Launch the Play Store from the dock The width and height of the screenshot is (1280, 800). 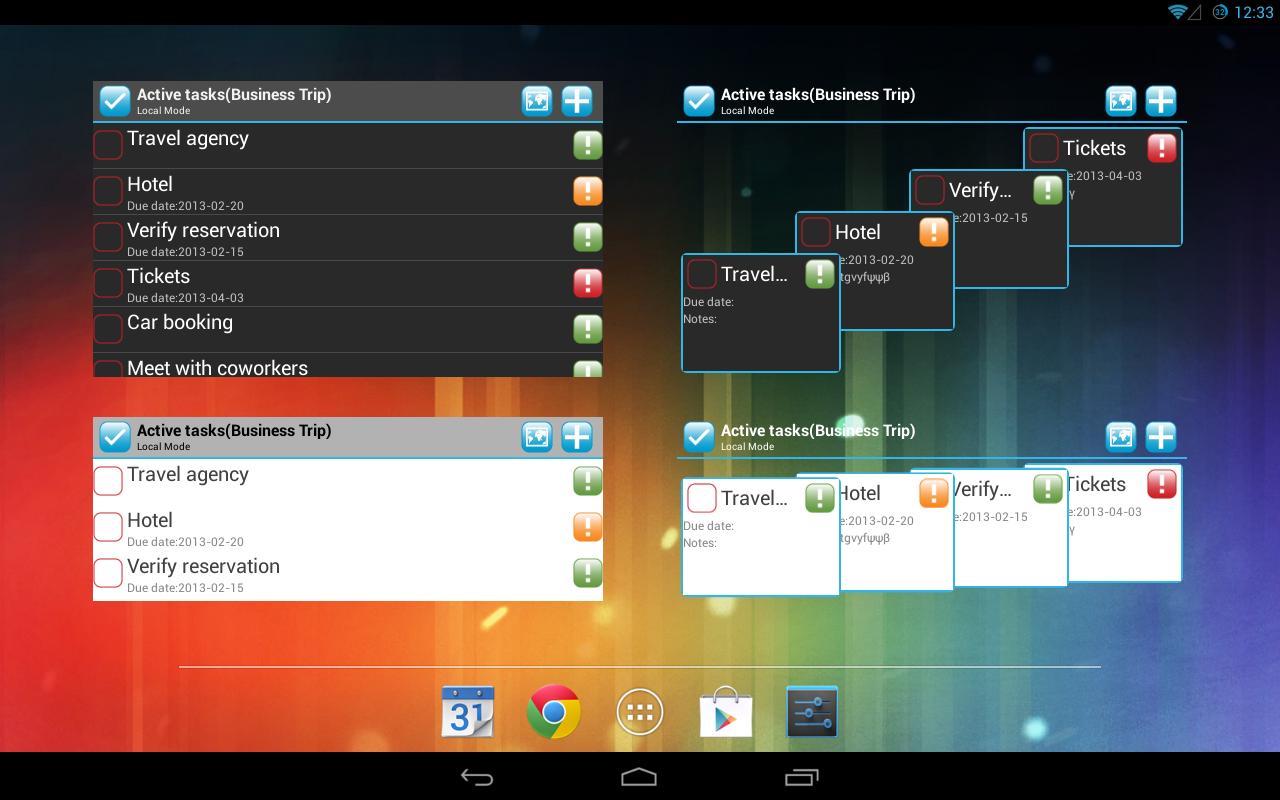tap(725, 712)
